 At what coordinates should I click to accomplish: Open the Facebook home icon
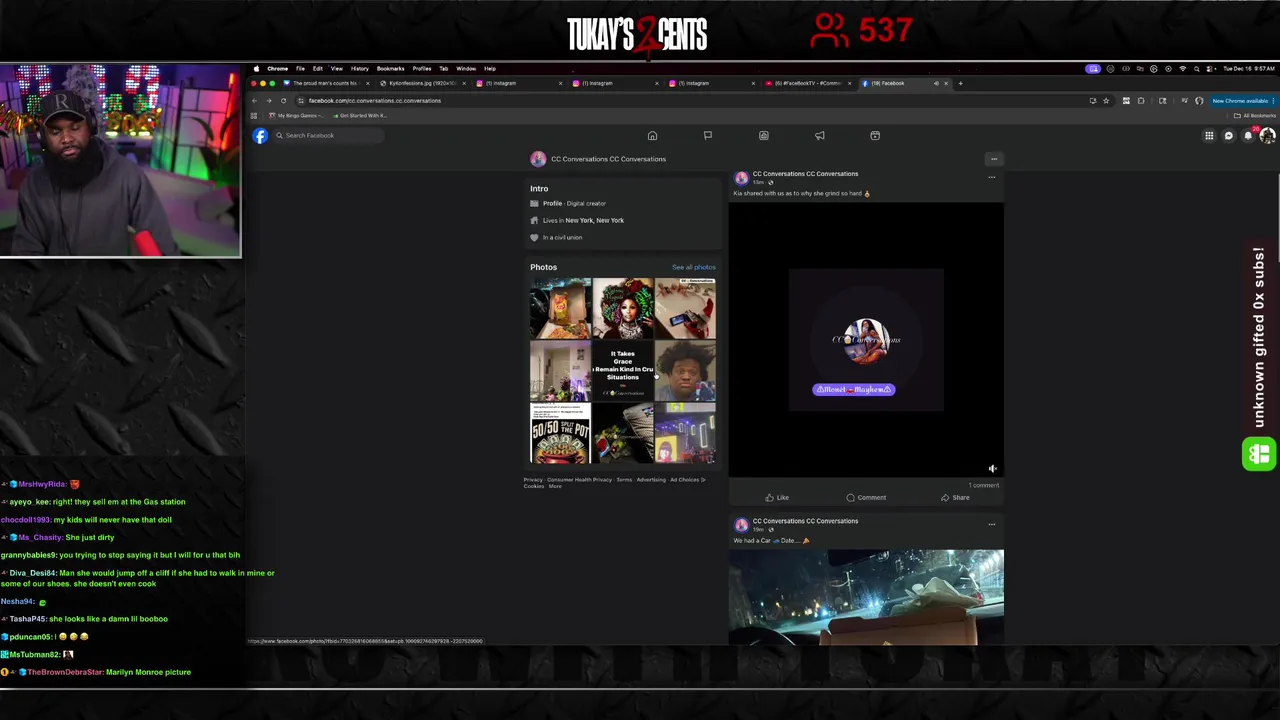tap(652, 135)
